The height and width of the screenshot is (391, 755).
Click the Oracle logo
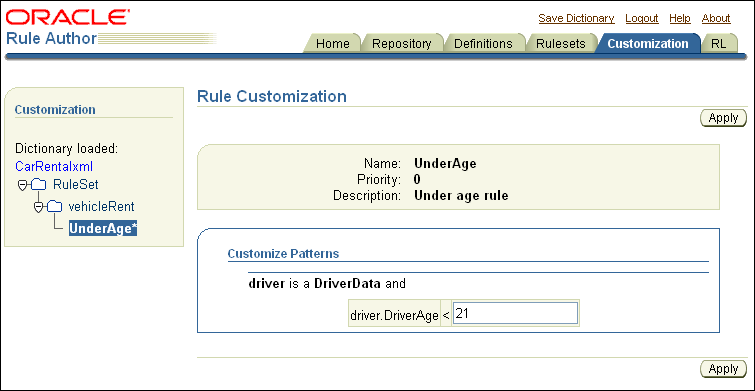[x=68, y=18]
